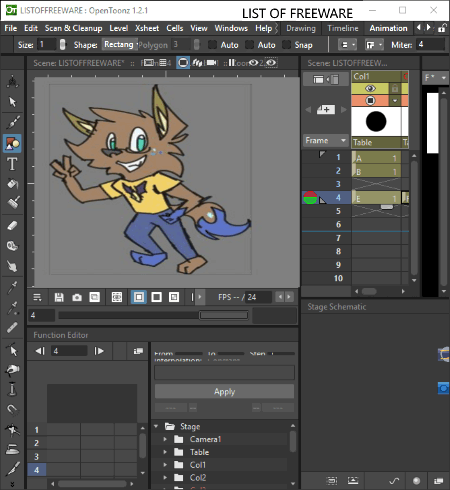
Task: Select the Magnet tool
Action: click(12, 409)
